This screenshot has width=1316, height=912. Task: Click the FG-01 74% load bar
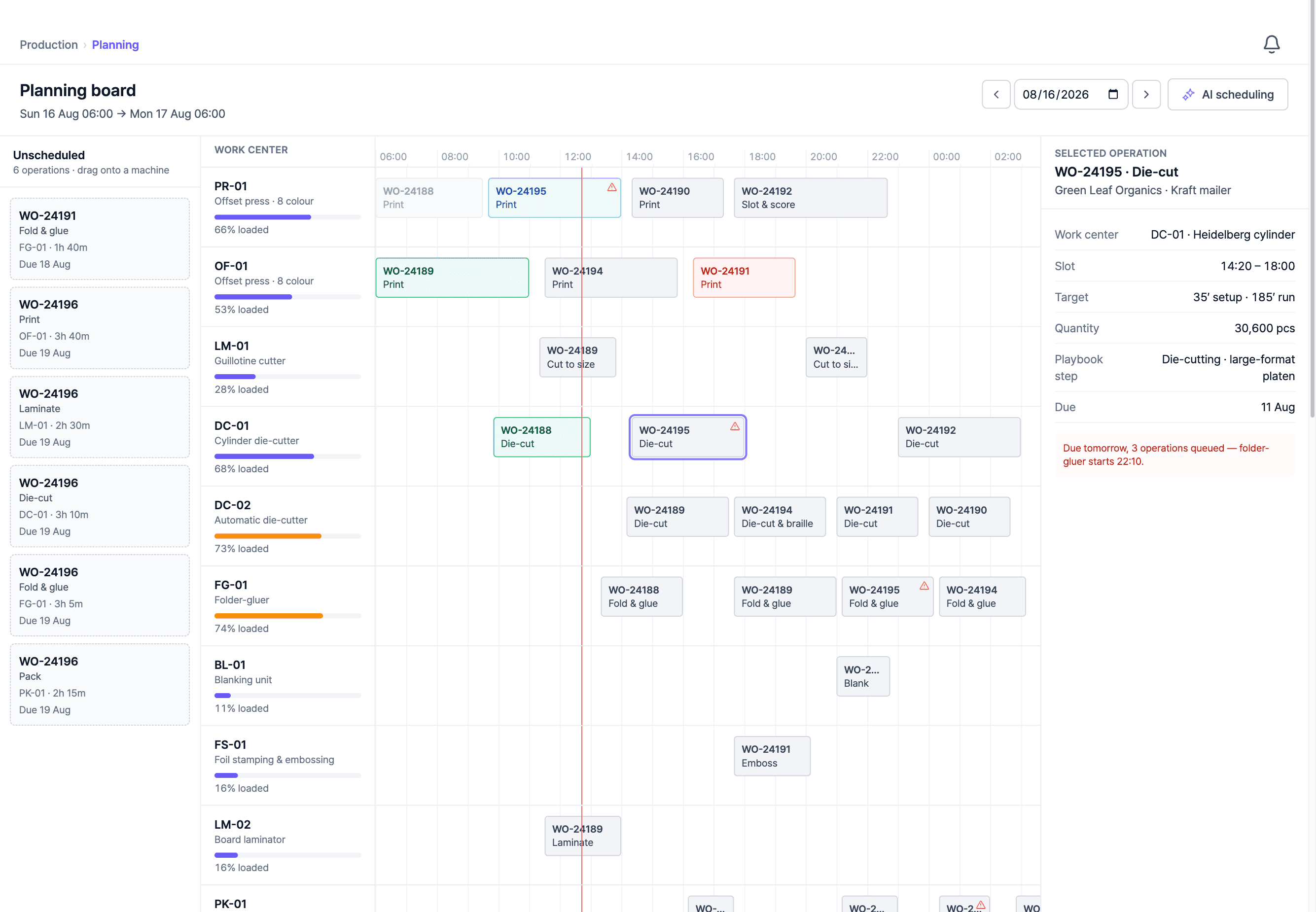(287, 616)
